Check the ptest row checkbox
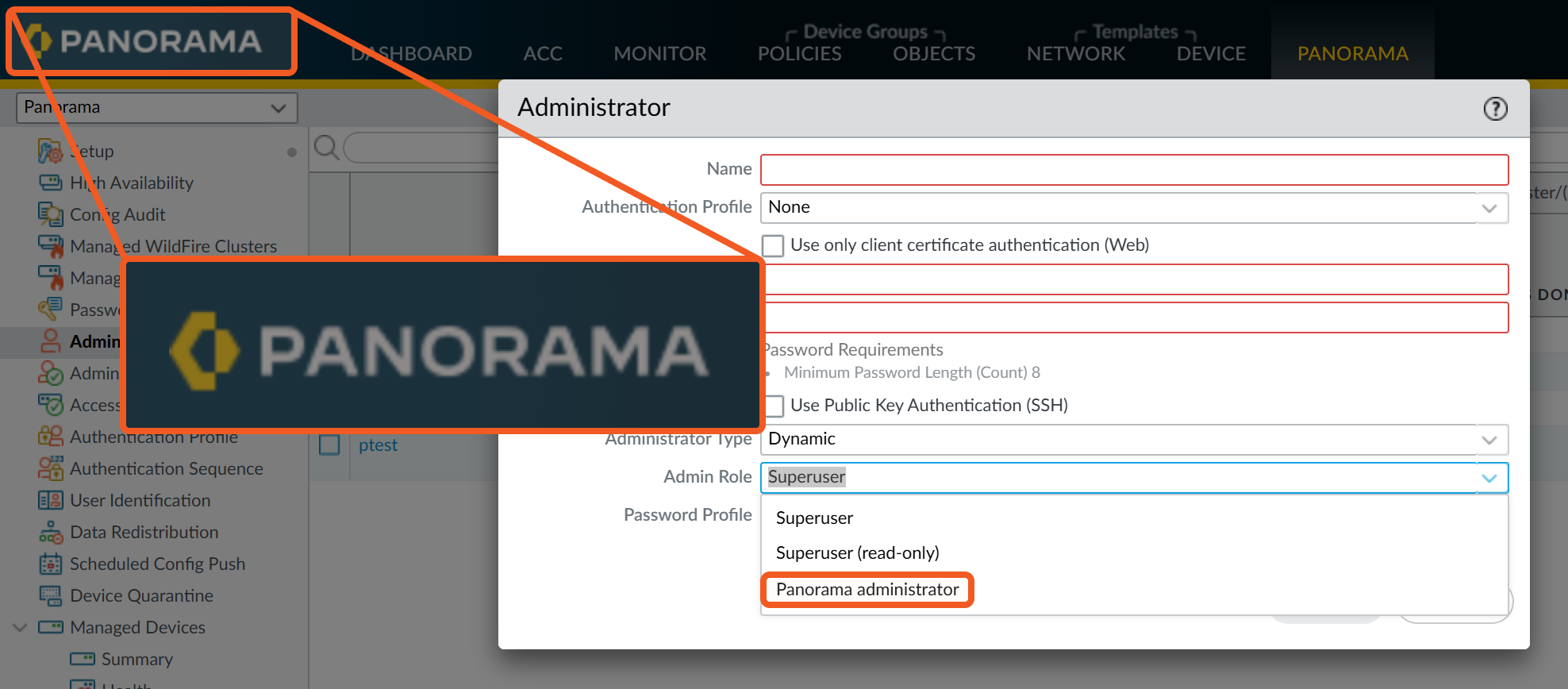1568x689 pixels. 329,445
